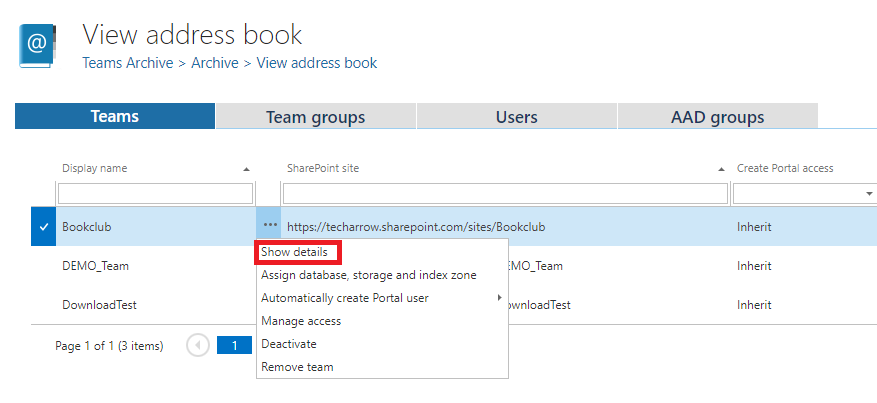Sort by SharePoint site arrow
Screen dimensions: 877x403
click(x=721, y=169)
